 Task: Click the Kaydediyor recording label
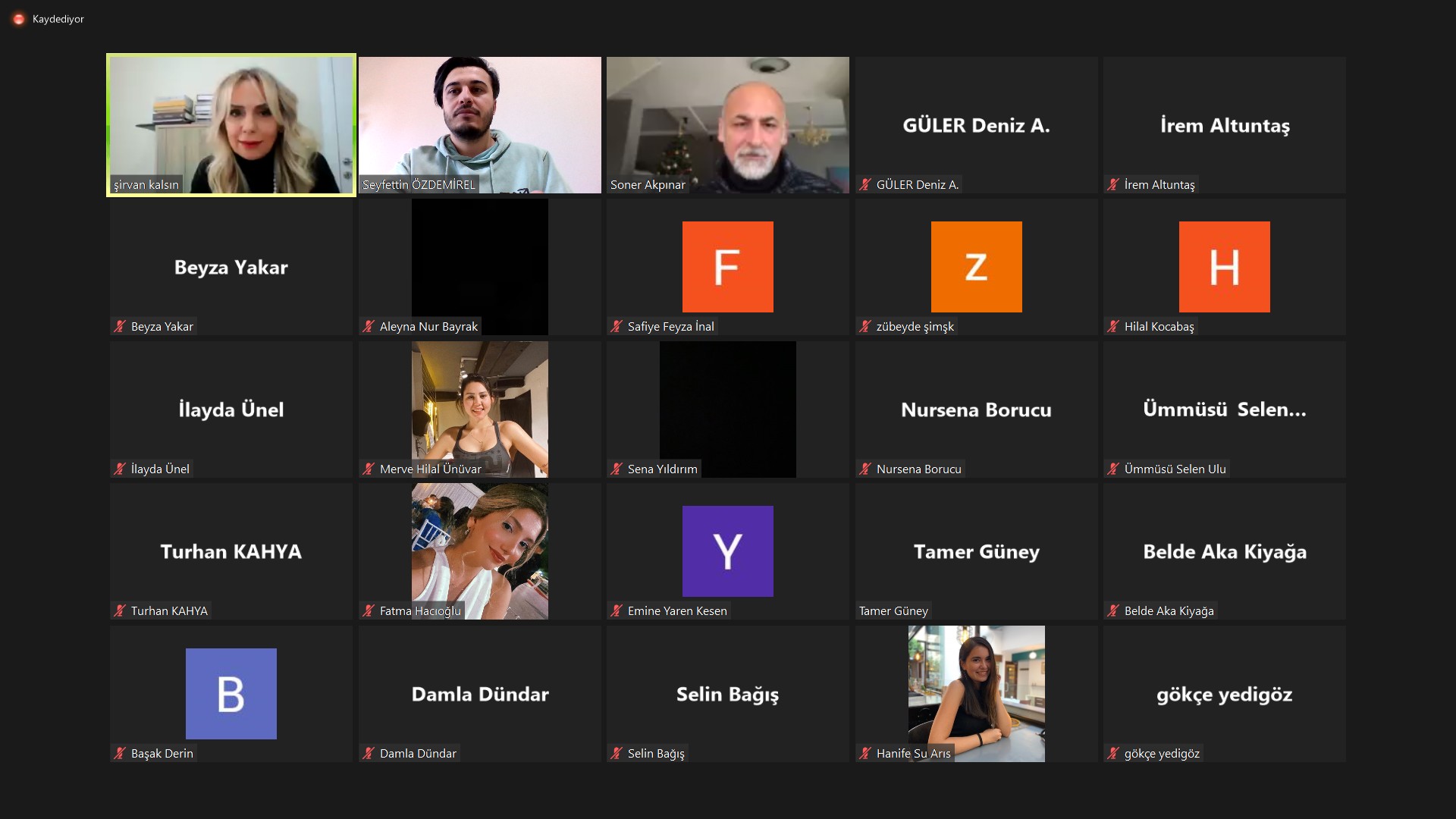[x=58, y=19]
